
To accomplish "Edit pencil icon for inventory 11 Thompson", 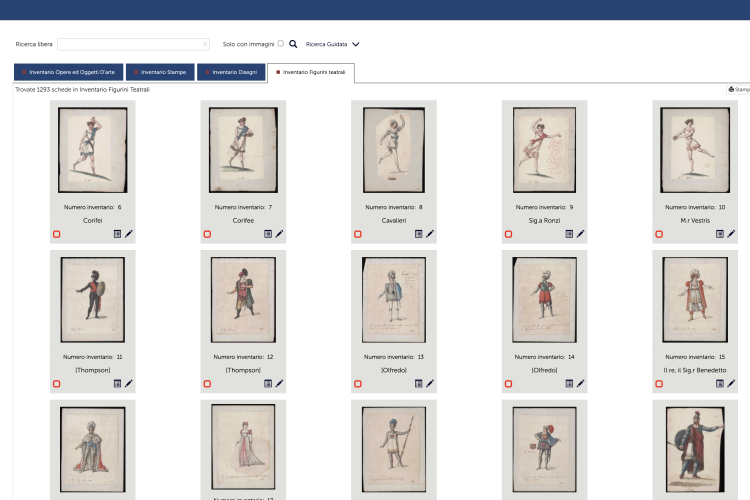I will pos(129,384).
